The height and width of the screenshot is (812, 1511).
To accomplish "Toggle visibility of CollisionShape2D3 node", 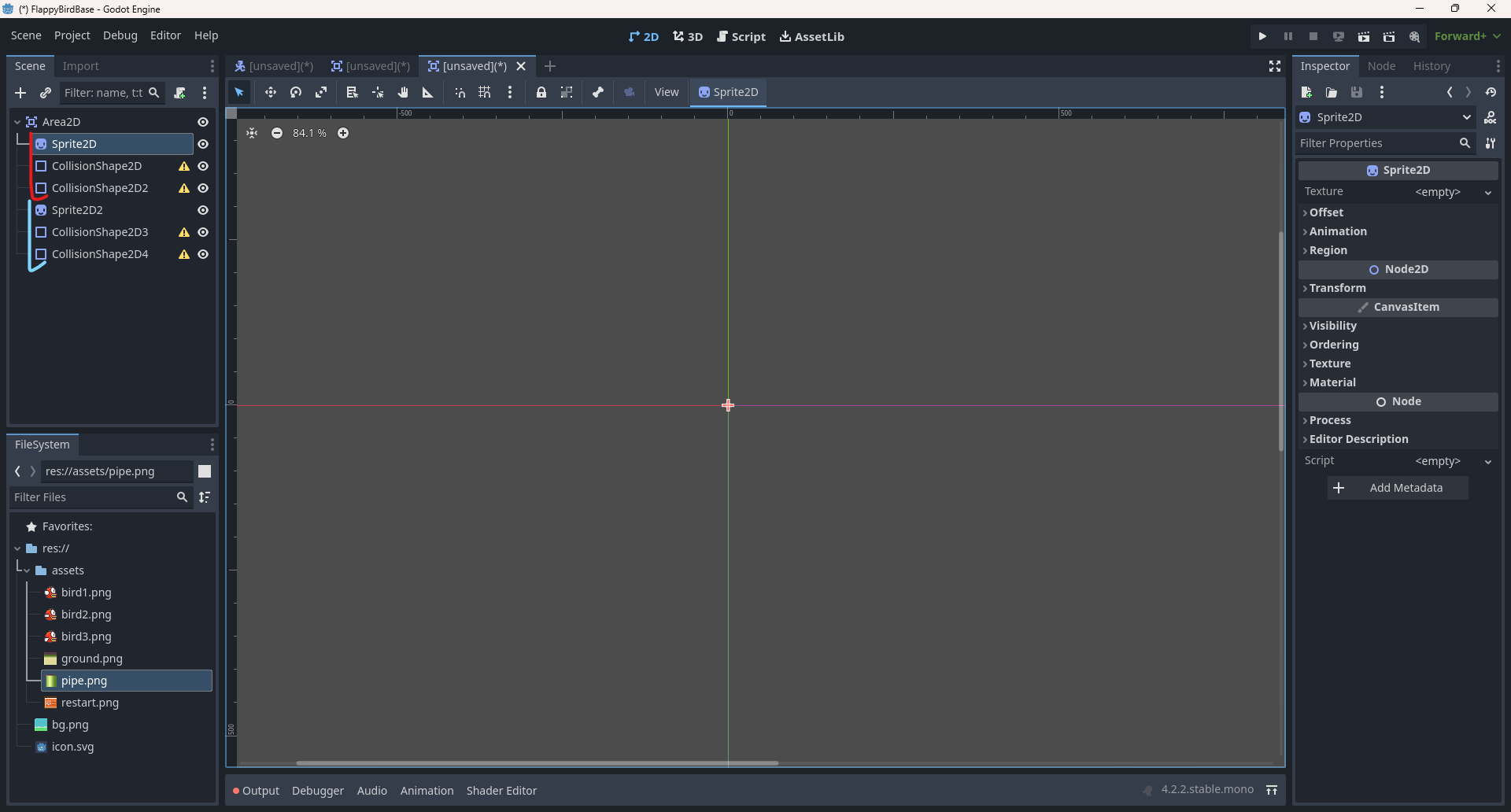I will (203, 232).
